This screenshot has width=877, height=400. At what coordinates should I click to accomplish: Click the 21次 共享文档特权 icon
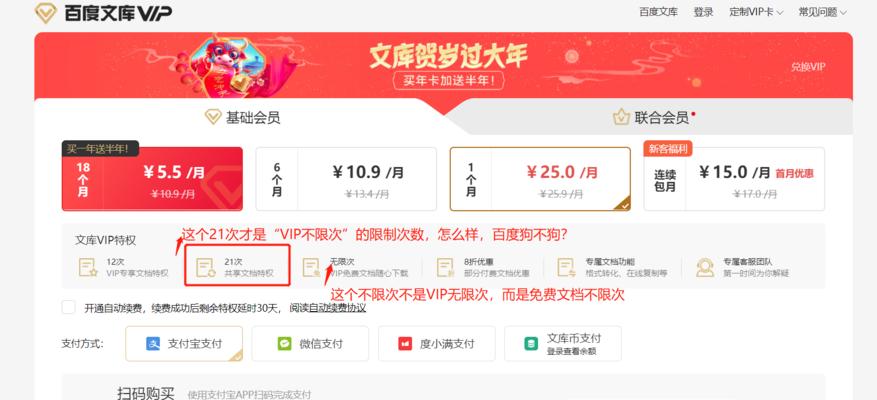point(205,267)
